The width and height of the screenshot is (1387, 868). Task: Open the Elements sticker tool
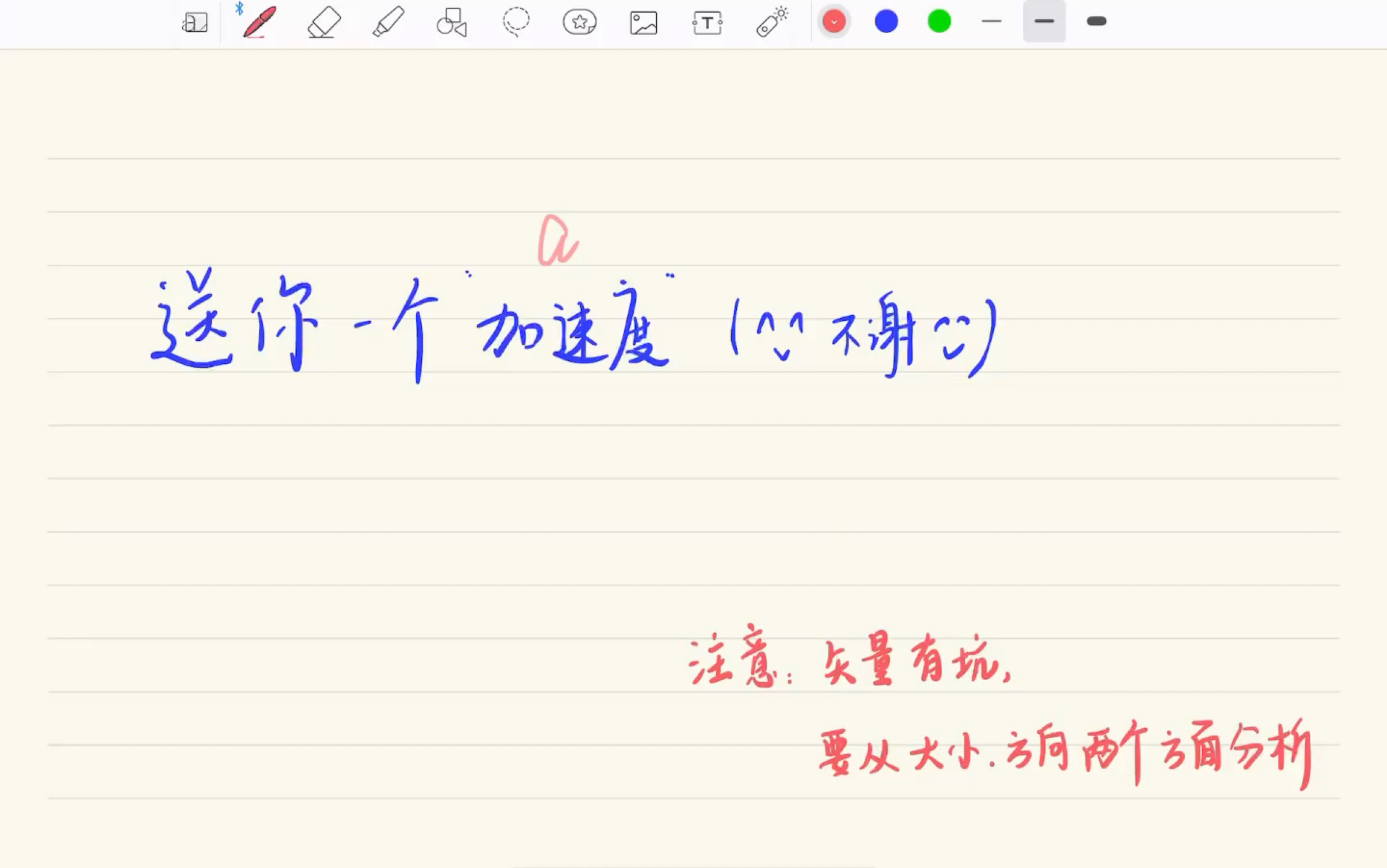tap(580, 22)
